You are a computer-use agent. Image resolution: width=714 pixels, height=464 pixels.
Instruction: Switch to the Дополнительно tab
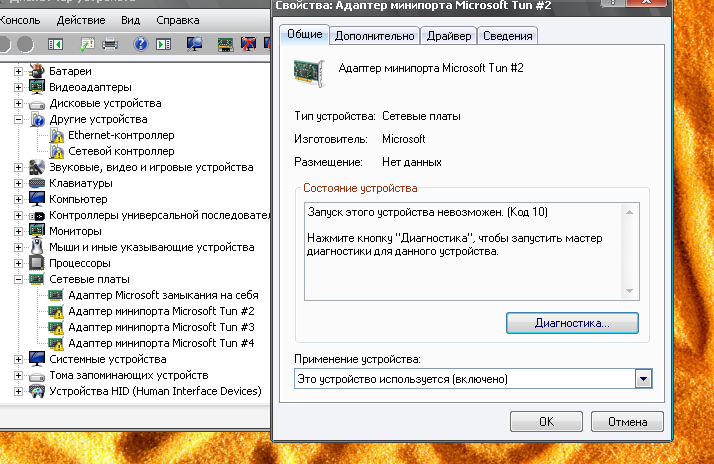coord(374,36)
